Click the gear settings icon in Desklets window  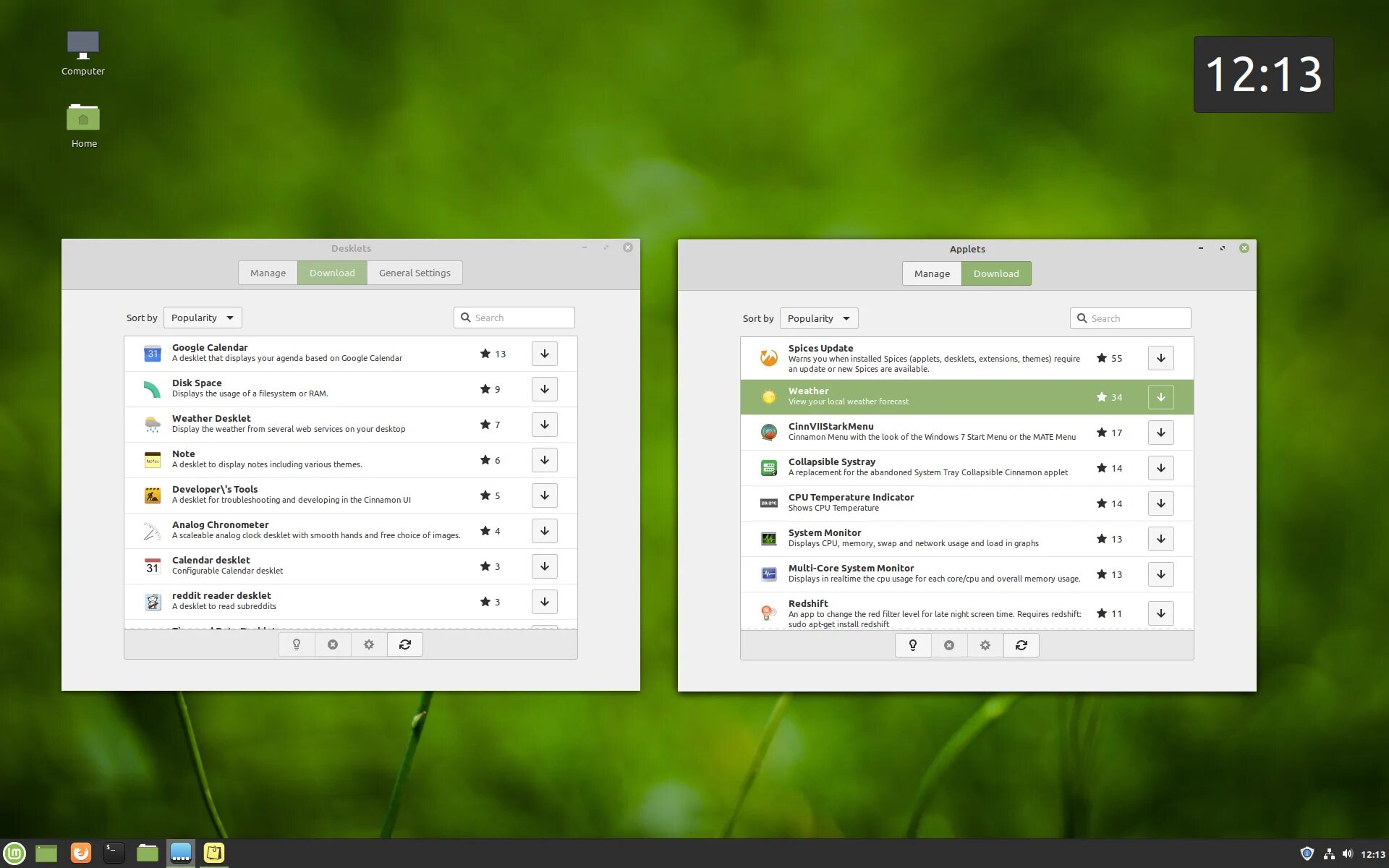369,644
